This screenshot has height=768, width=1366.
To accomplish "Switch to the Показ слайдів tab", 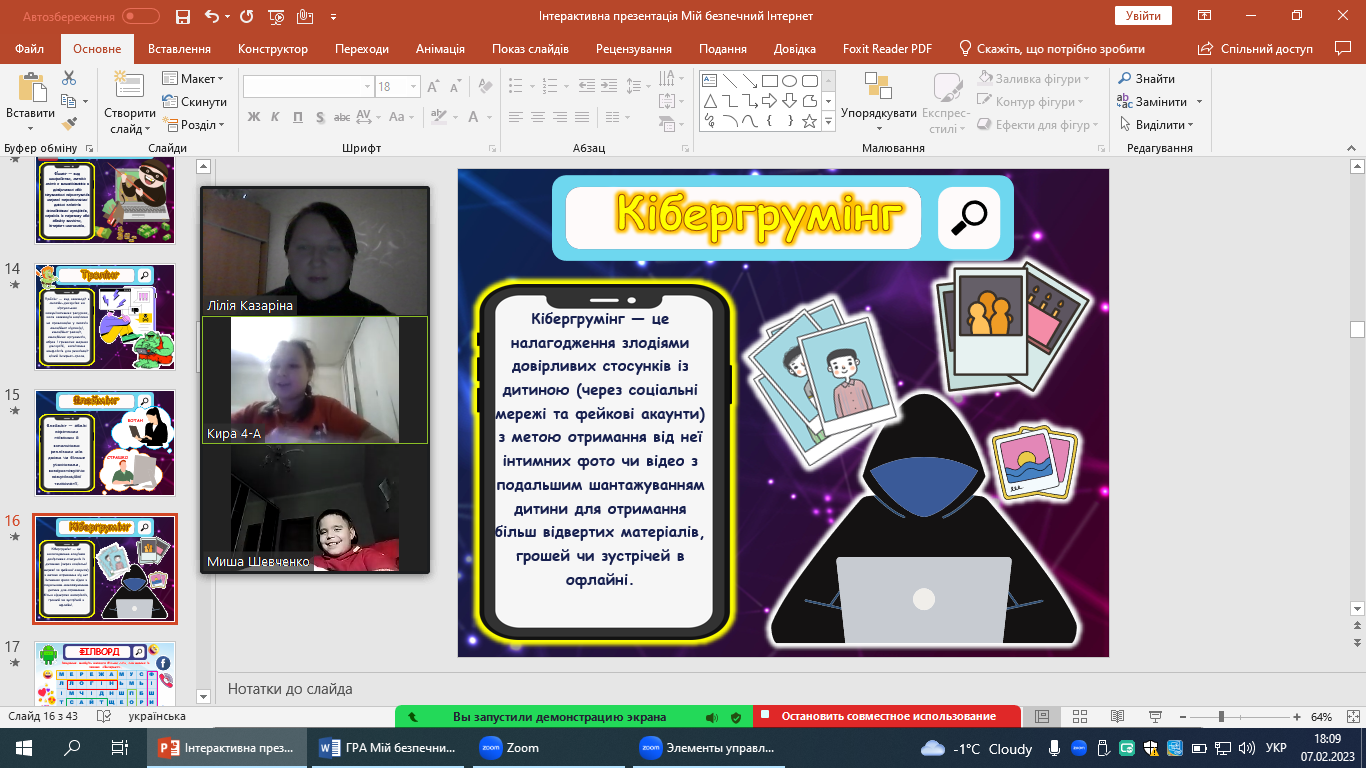I will [530, 49].
